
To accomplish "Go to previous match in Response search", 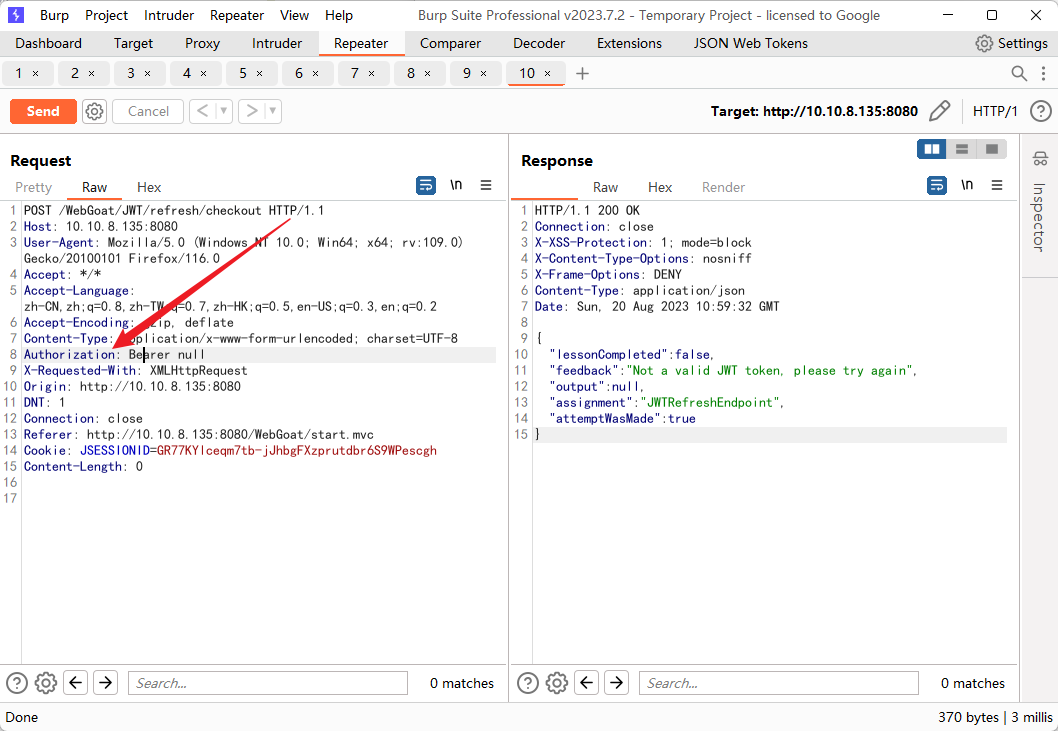I will point(586,683).
